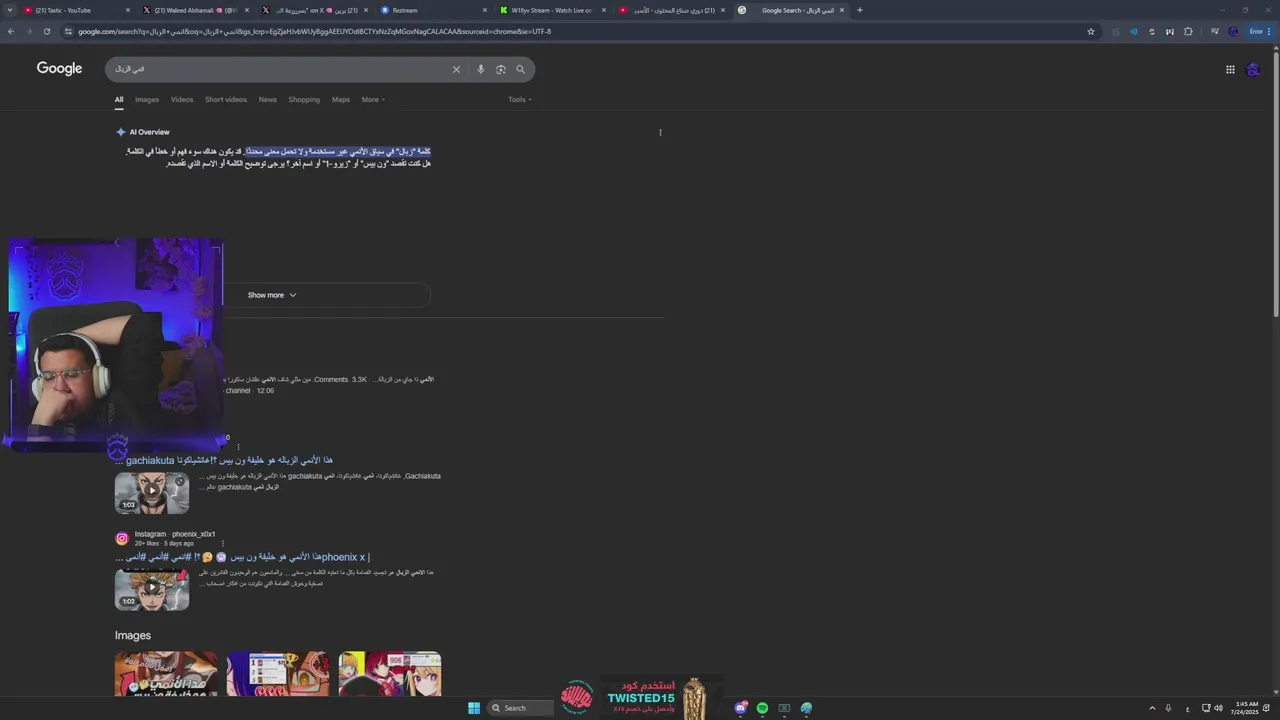Switch to the Maps results tab

(341, 99)
